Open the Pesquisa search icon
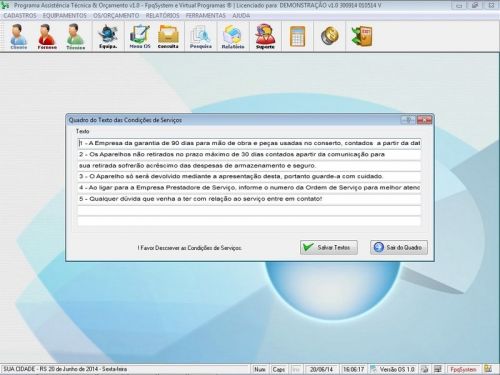This screenshot has width=500, height=375. [201, 37]
